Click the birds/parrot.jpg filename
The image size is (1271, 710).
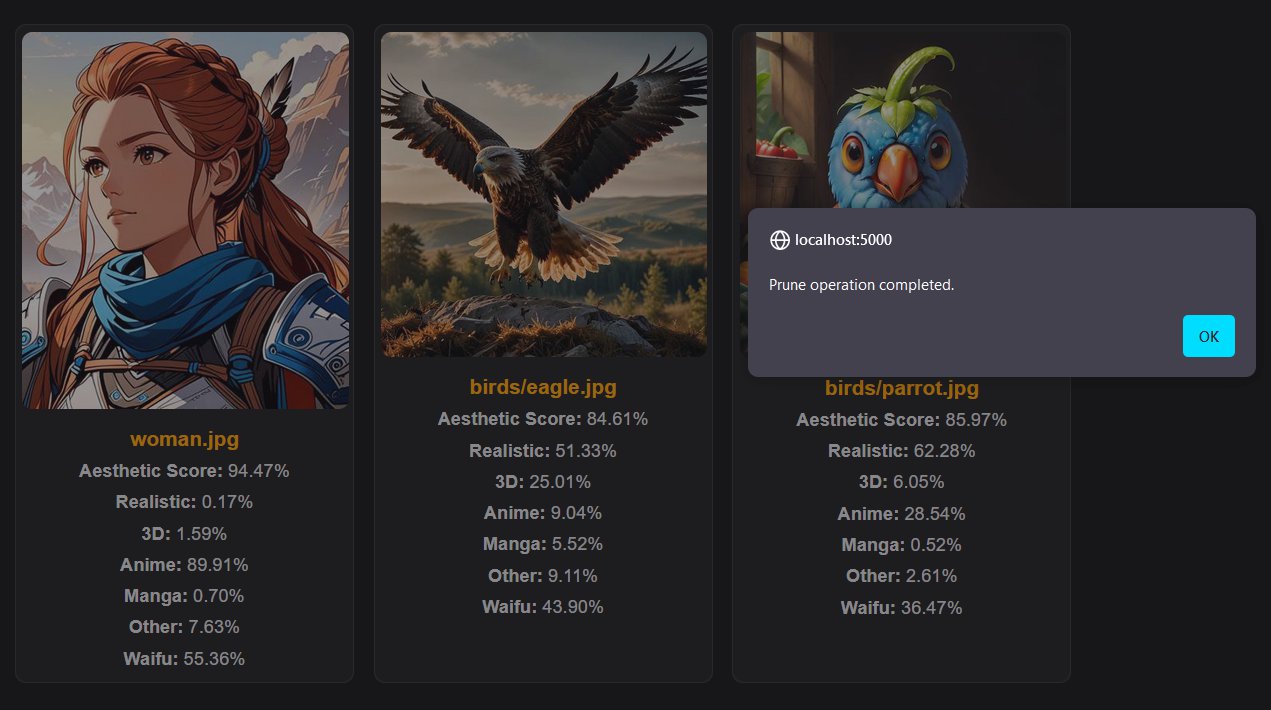click(901, 388)
